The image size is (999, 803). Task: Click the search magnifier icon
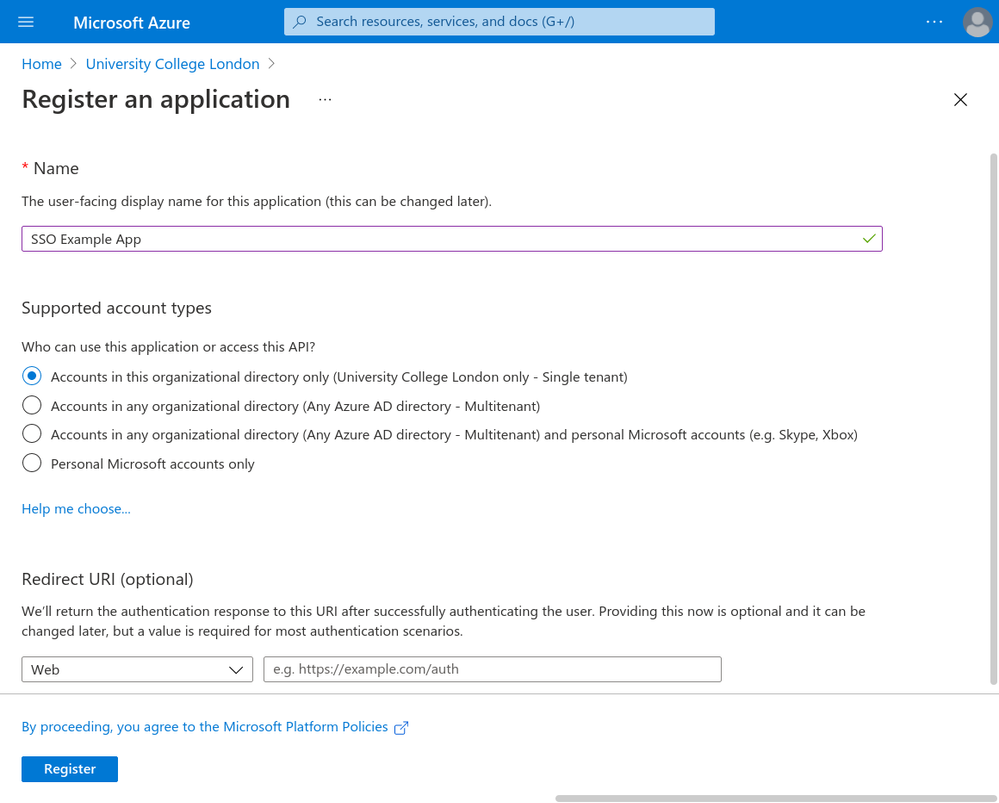(x=299, y=22)
